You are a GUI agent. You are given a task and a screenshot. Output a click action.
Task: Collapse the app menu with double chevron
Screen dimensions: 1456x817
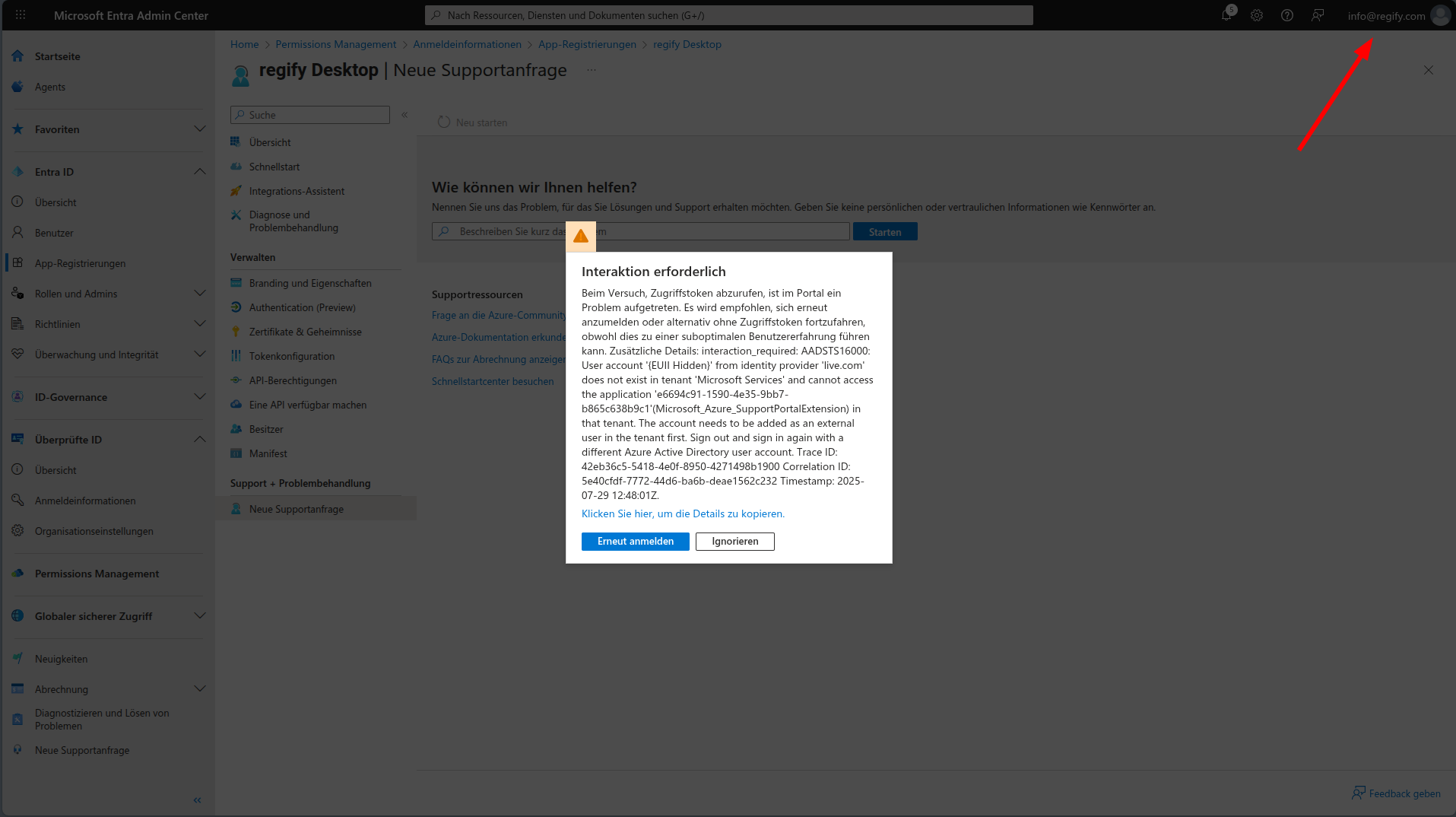(404, 115)
